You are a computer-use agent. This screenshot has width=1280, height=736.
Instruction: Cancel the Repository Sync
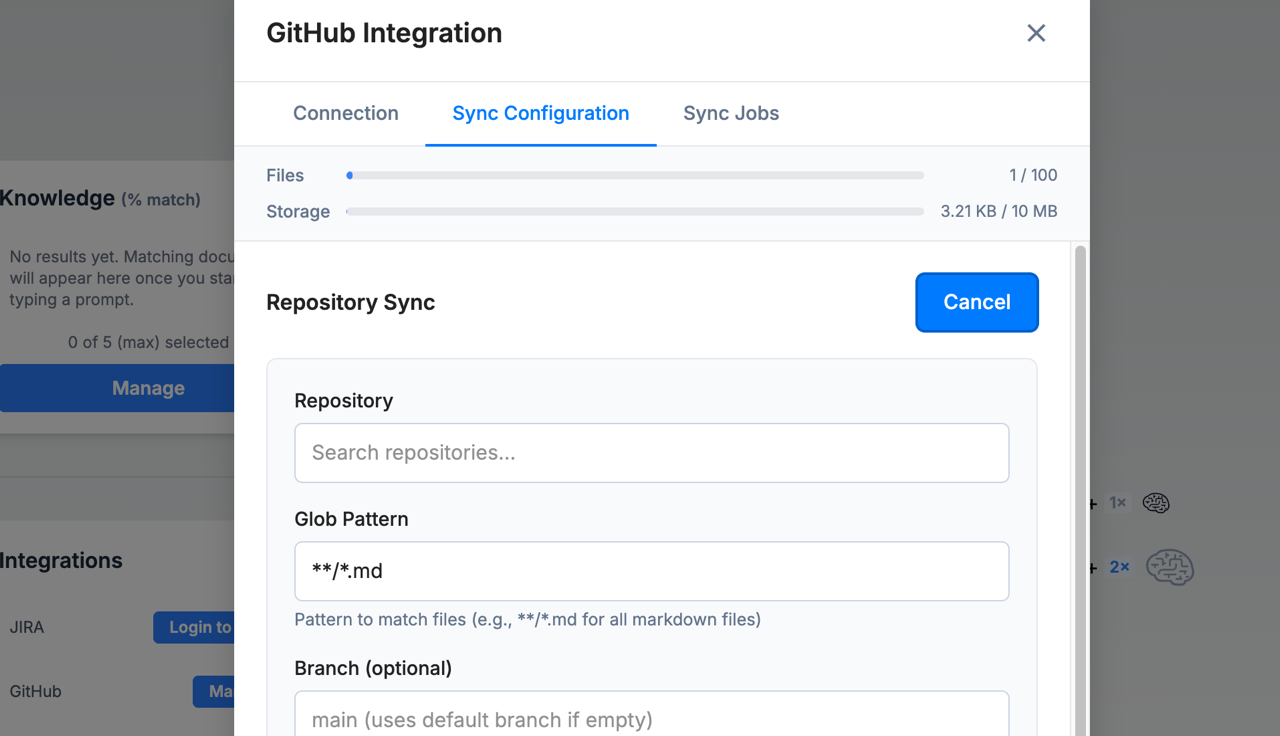[976, 302]
